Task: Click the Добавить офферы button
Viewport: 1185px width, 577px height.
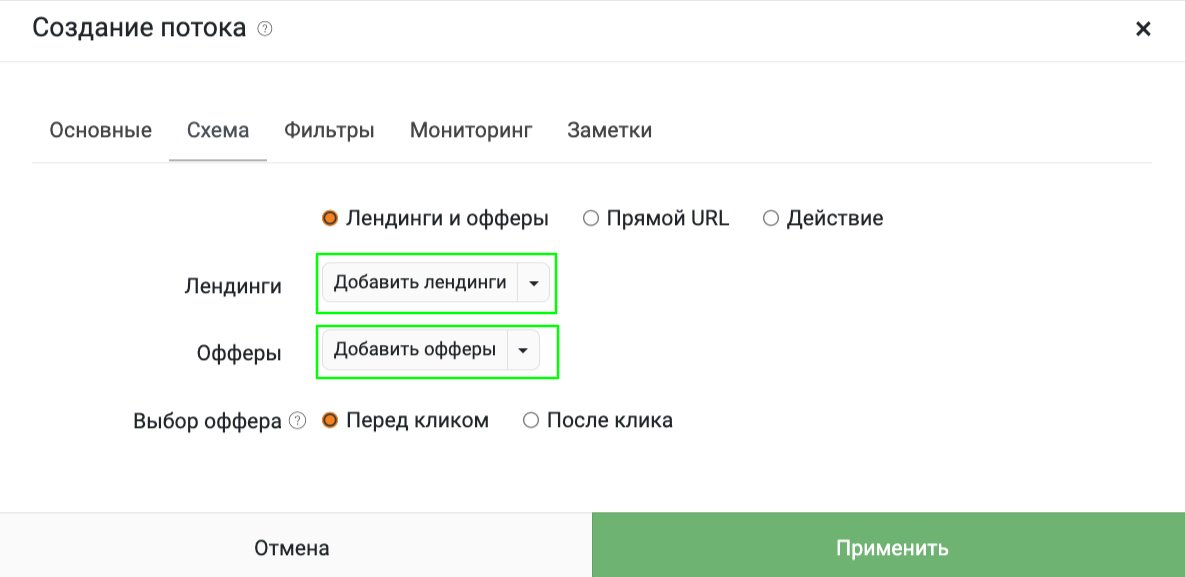Action: (414, 350)
